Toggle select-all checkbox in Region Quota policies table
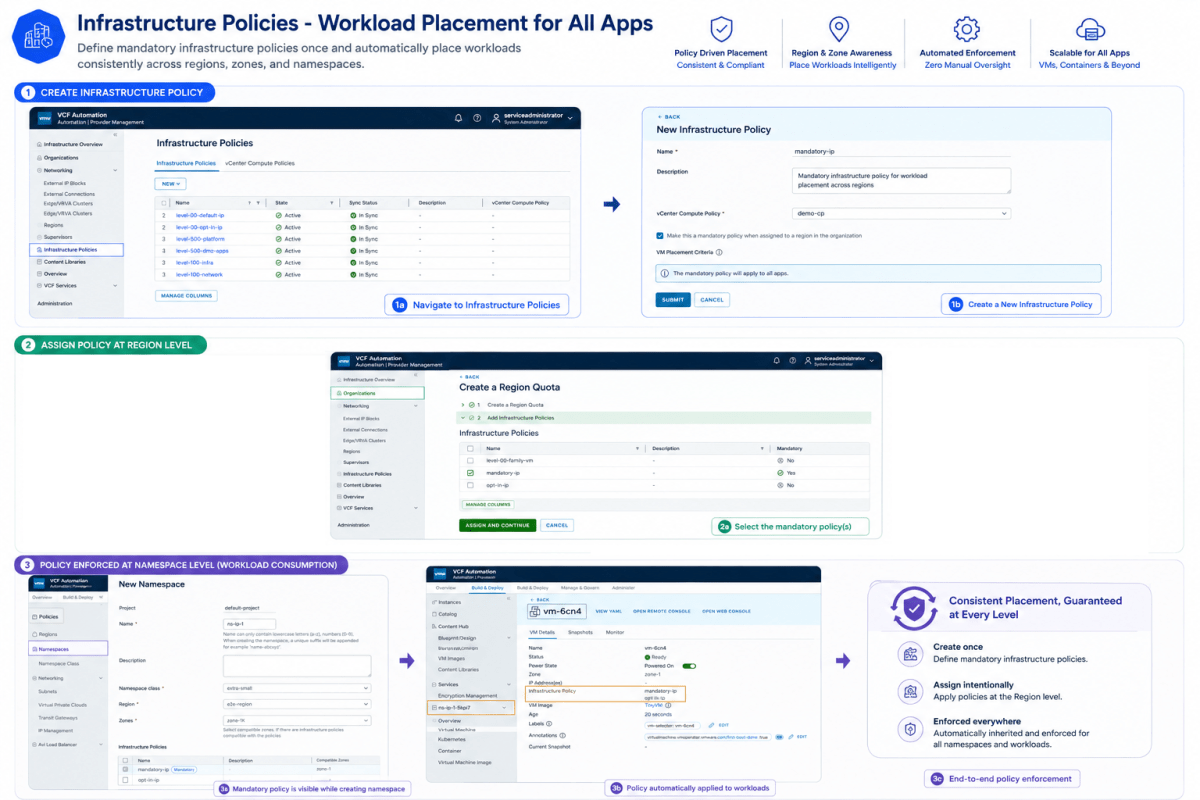This screenshot has width=1200, height=800. click(470, 448)
